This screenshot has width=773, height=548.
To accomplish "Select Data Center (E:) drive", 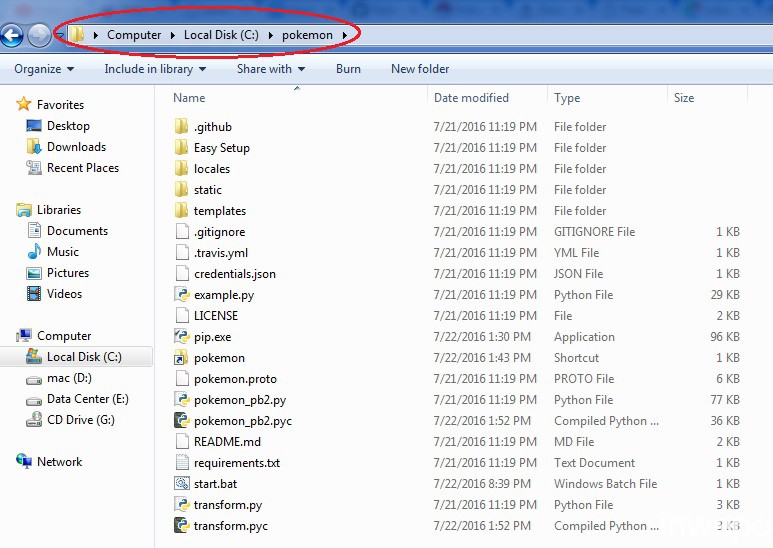I will click(88, 399).
